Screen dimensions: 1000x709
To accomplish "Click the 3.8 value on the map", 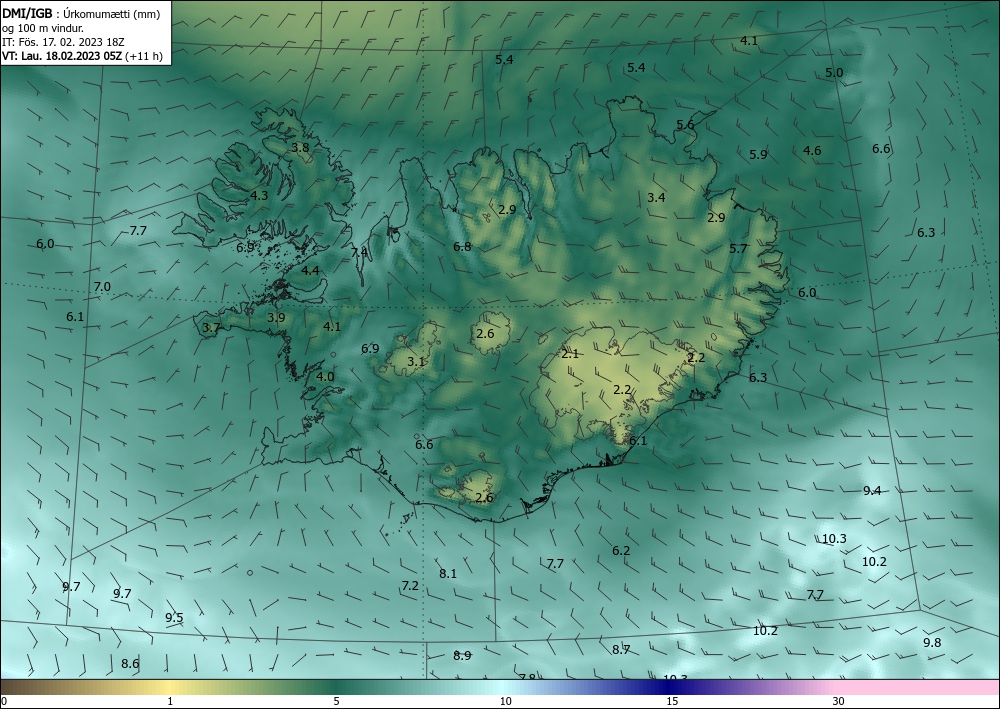I will click(300, 148).
